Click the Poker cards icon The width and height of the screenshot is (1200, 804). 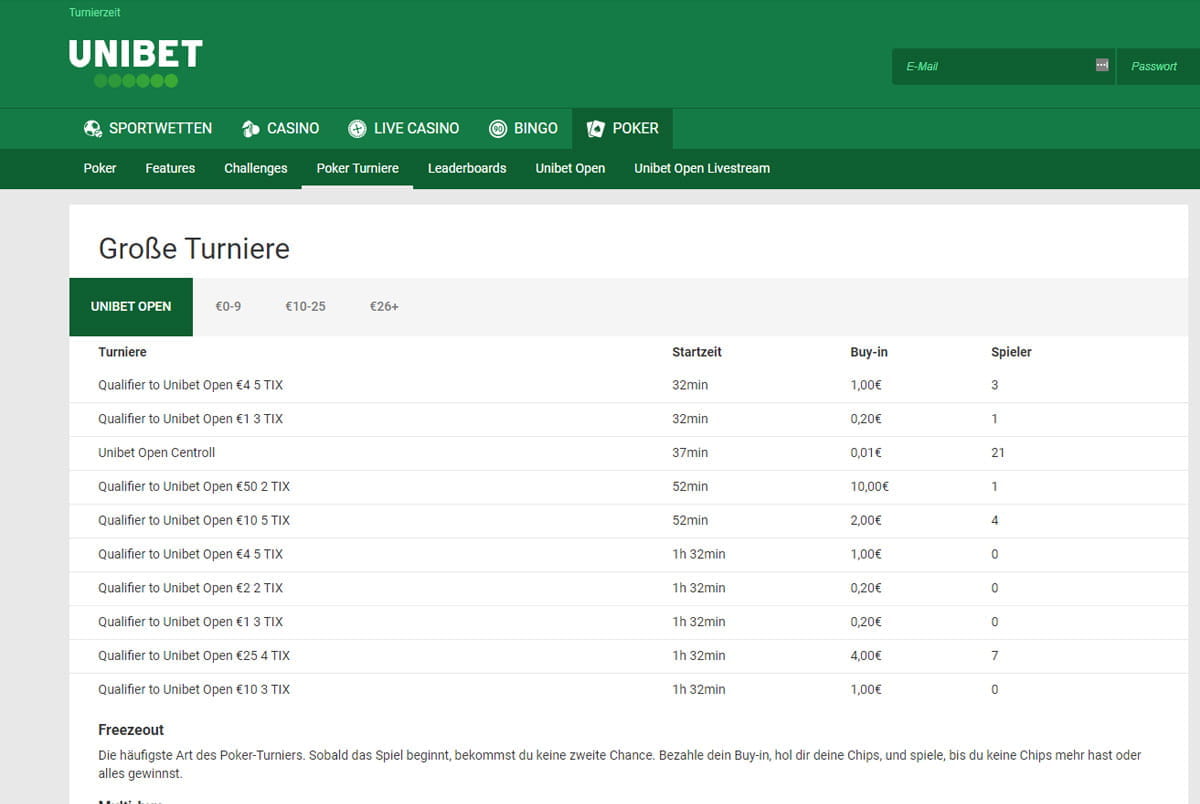596,129
